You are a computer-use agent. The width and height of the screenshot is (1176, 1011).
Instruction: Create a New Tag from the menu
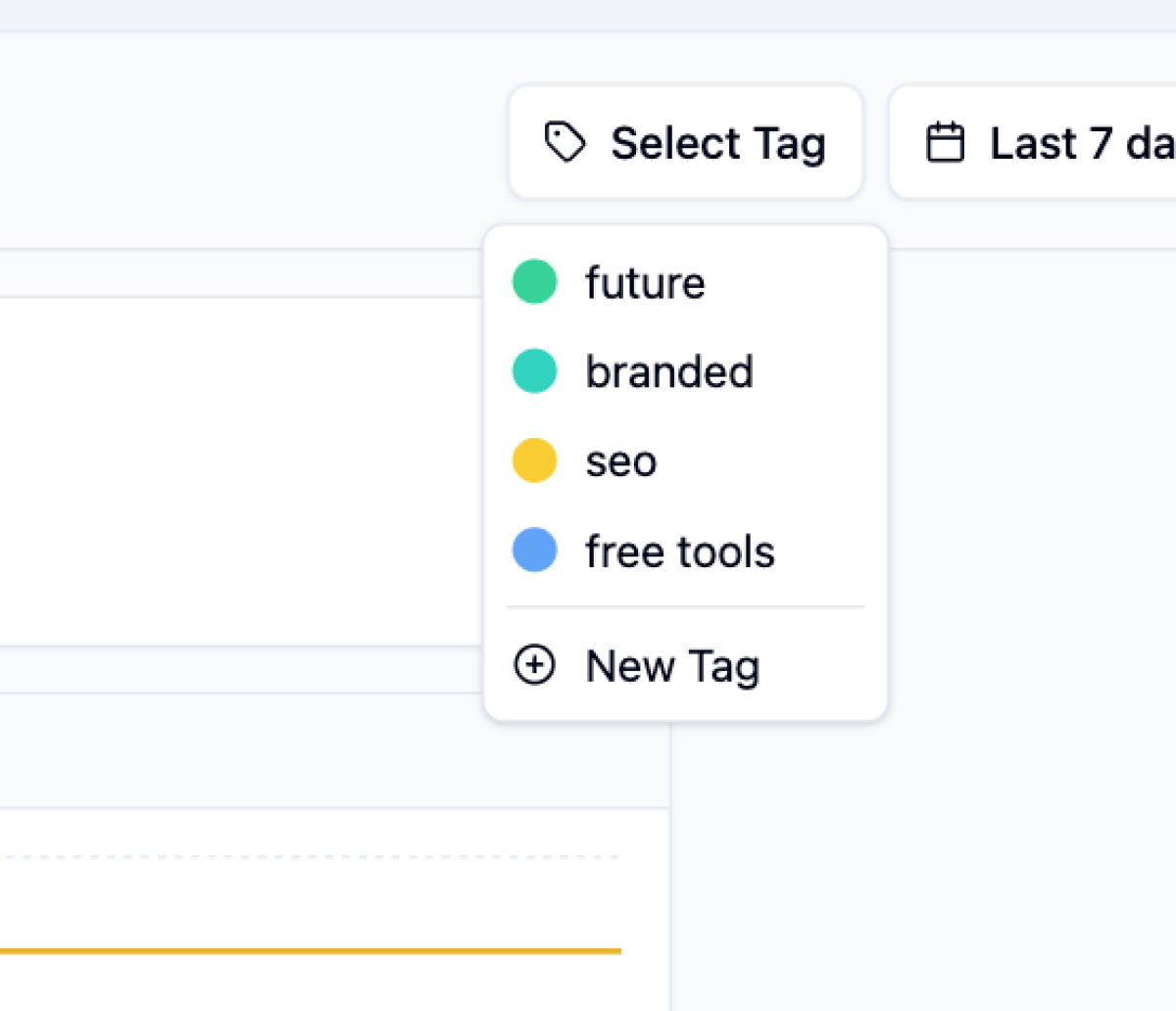tap(672, 666)
